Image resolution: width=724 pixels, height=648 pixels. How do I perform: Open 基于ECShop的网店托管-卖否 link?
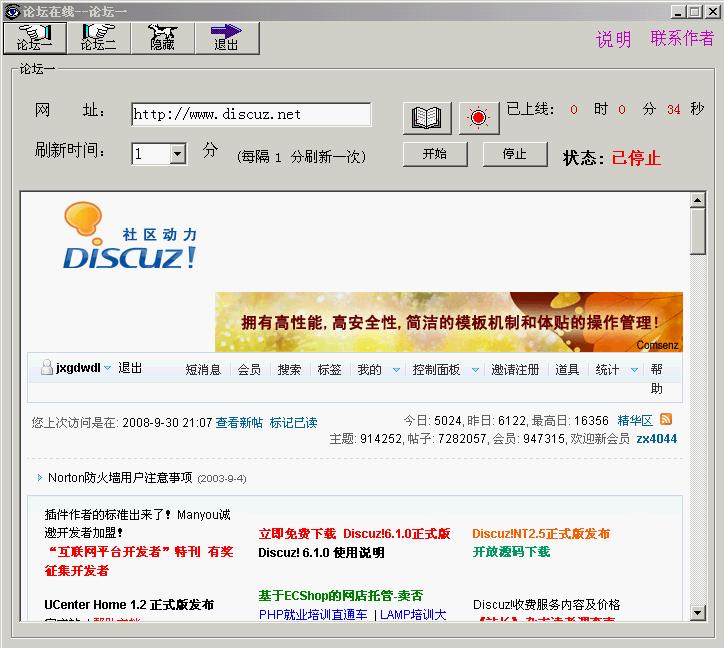point(341,596)
